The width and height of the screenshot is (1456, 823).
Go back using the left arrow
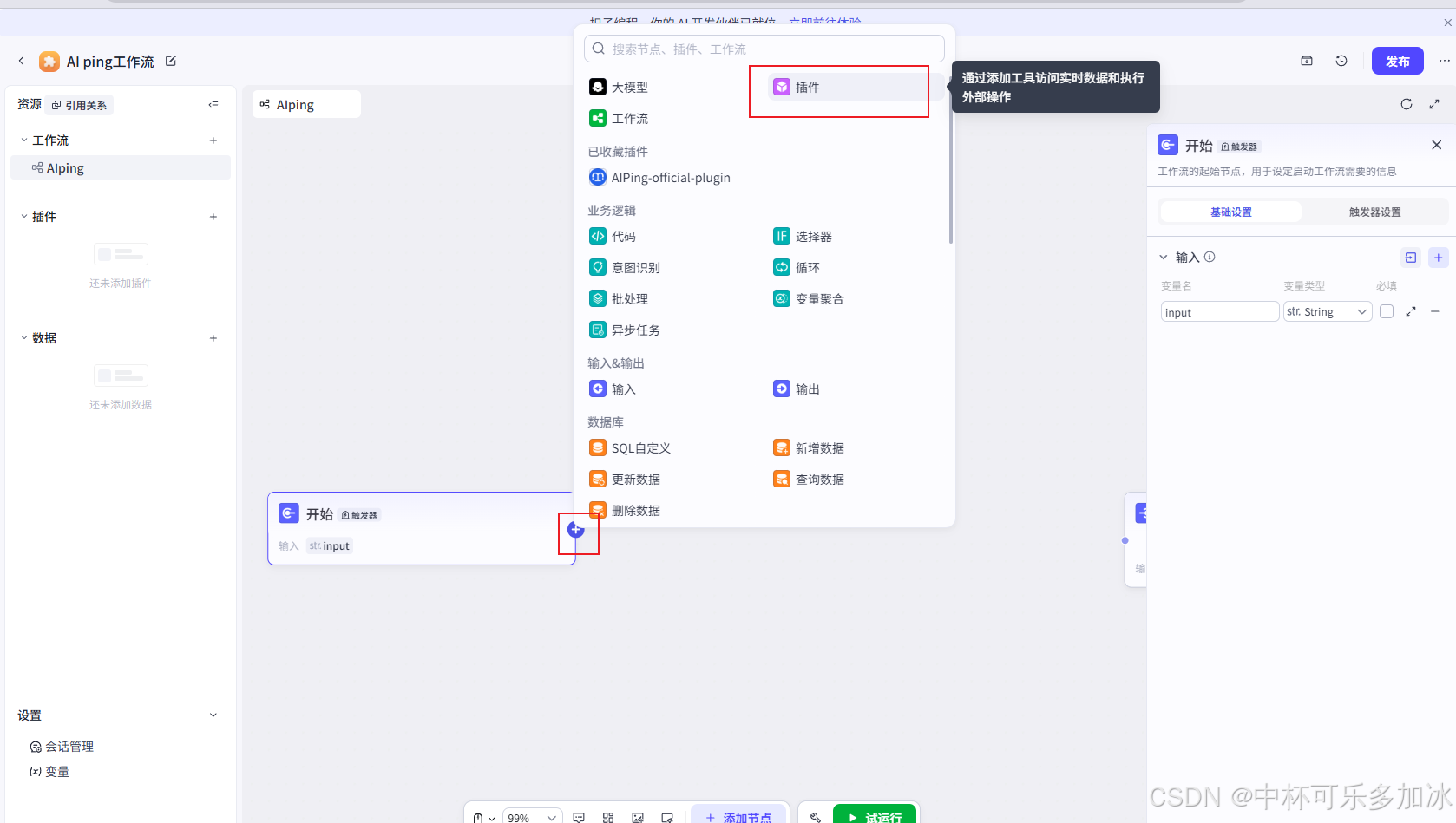click(21, 61)
